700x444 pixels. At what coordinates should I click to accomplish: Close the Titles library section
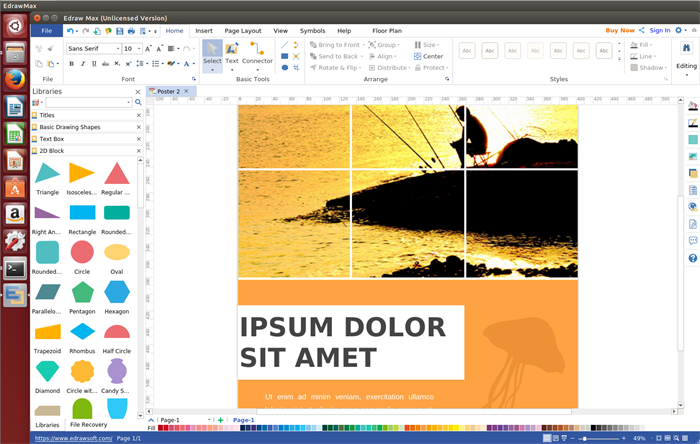138,115
